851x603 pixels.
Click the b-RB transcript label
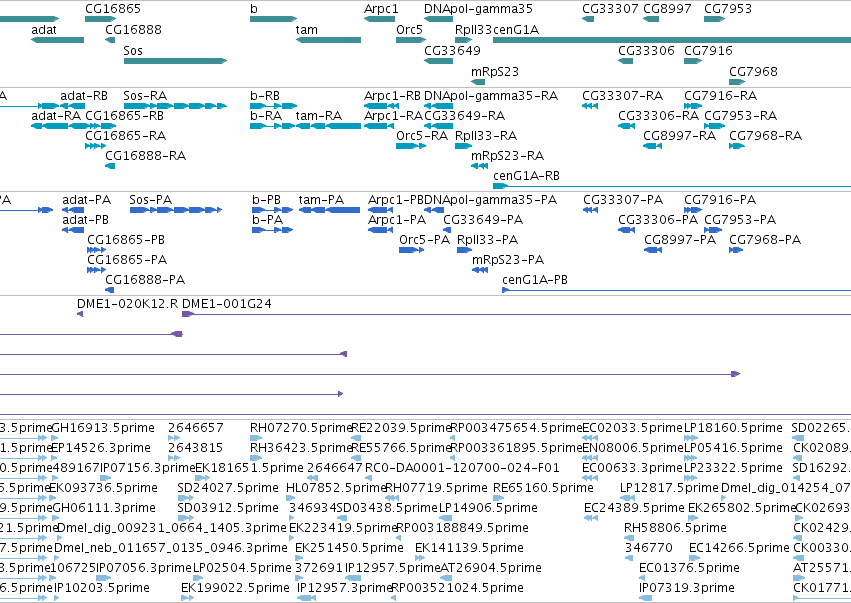click(x=265, y=96)
